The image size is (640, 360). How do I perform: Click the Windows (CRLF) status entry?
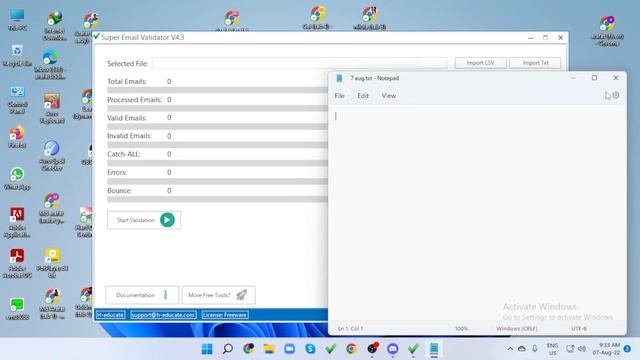[517, 329]
